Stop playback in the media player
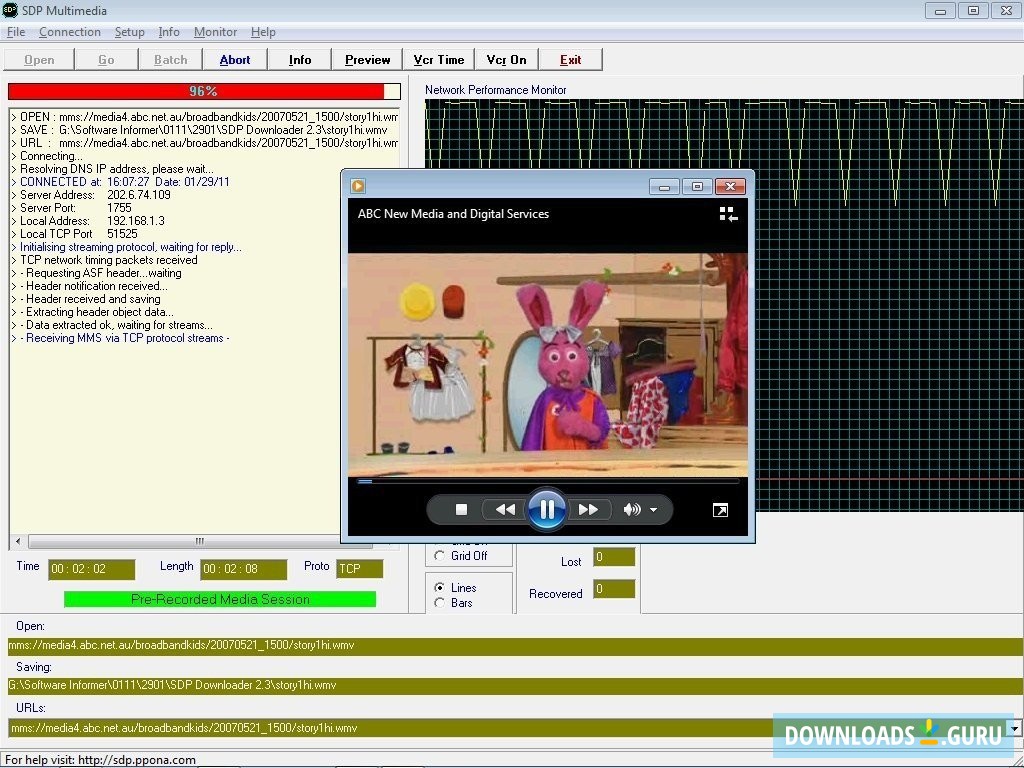The image size is (1024, 768). (461, 510)
